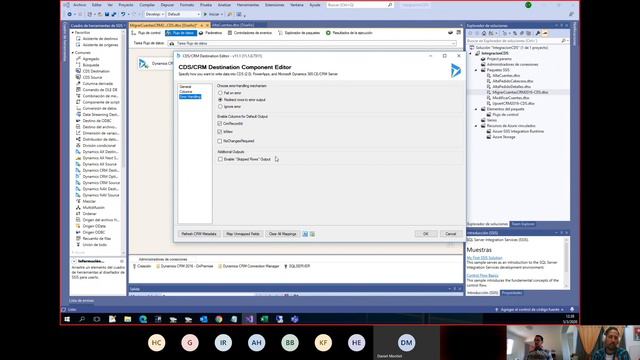Click the SQLSERVER connection manager
This screenshot has height=360, width=640.
297,266
